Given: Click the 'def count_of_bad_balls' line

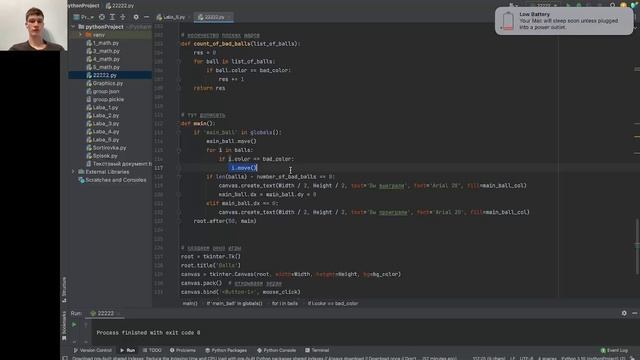Looking at the screenshot, I should (x=240, y=44).
